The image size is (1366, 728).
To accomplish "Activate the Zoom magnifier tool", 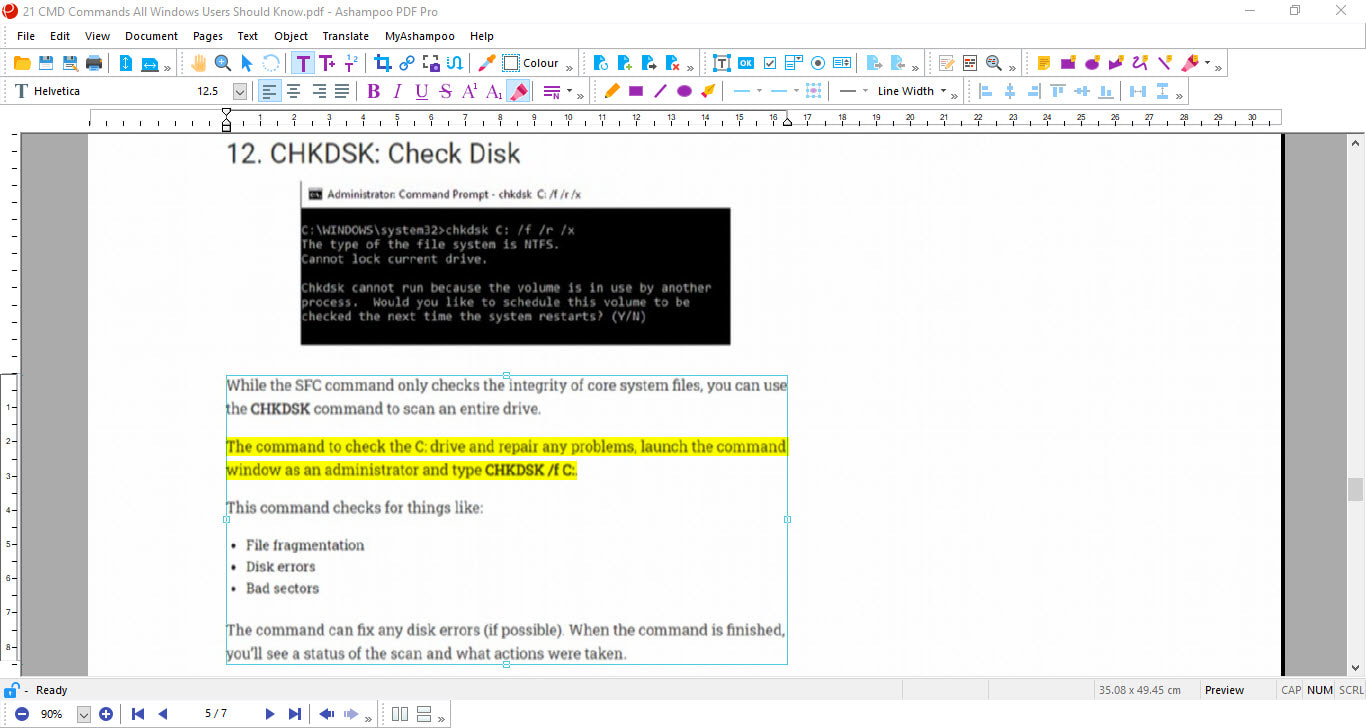I will [x=223, y=63].
